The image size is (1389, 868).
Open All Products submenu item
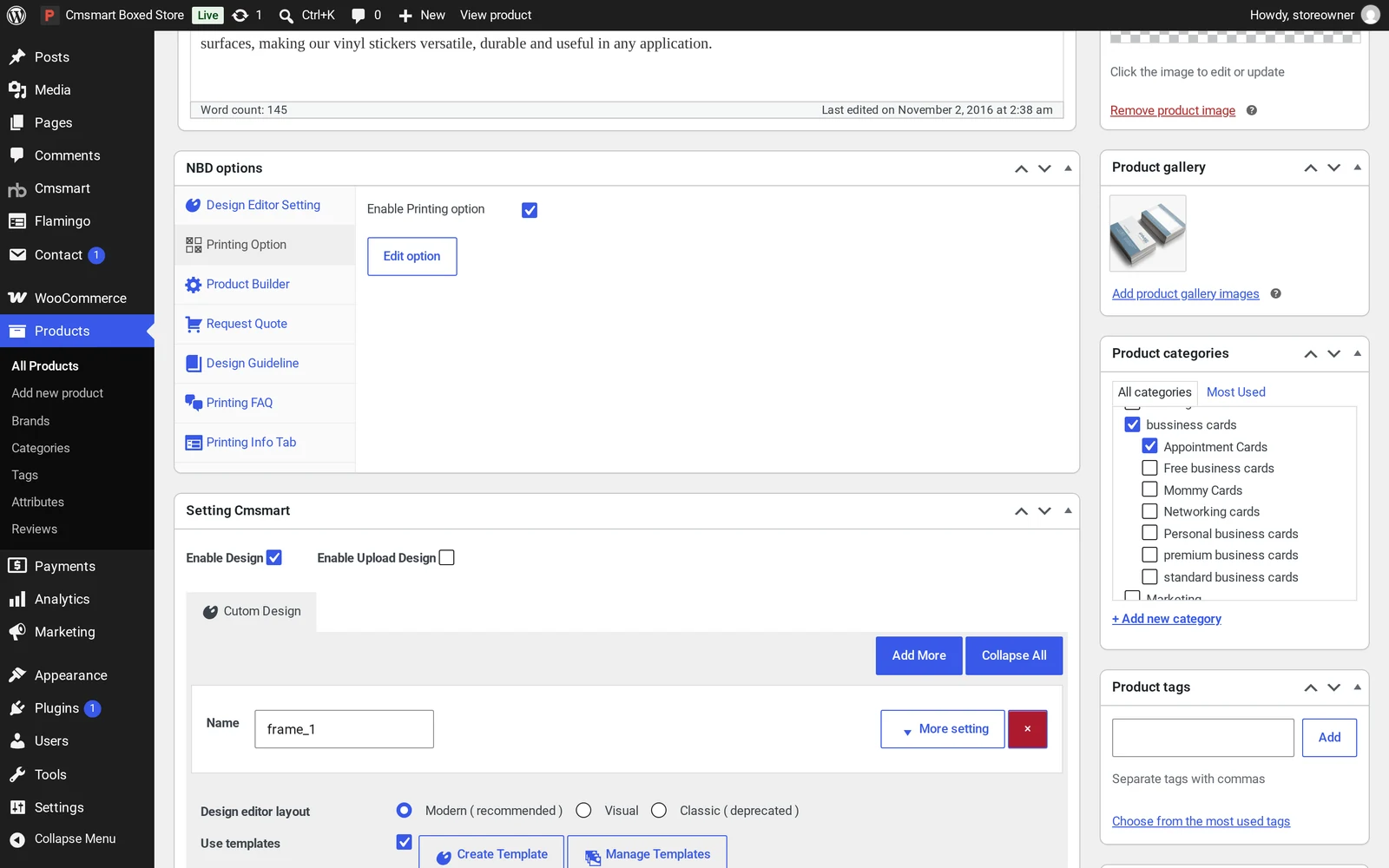[x=45, y=366]
